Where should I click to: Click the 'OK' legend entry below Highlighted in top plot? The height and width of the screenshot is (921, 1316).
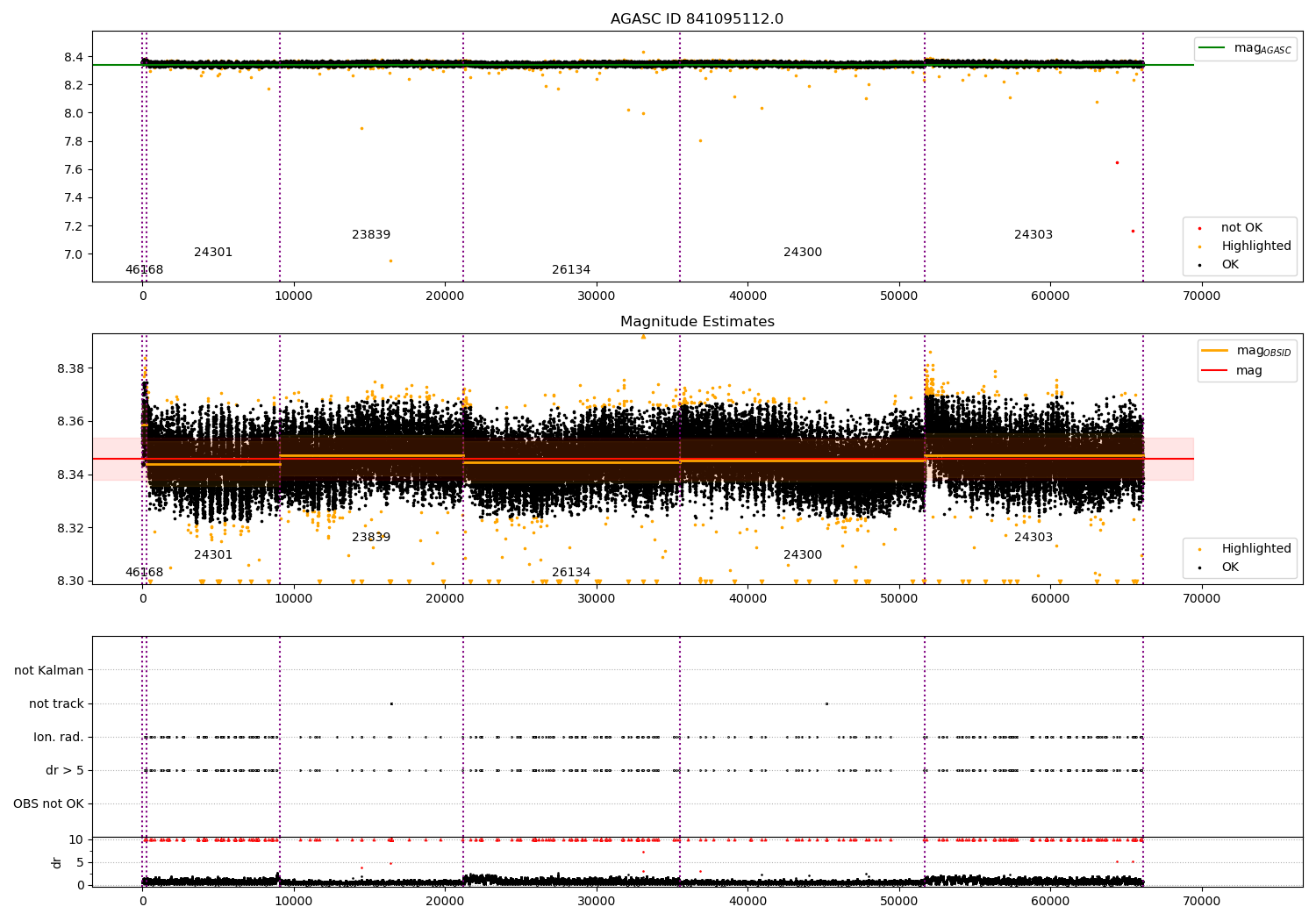[1230, 265]
